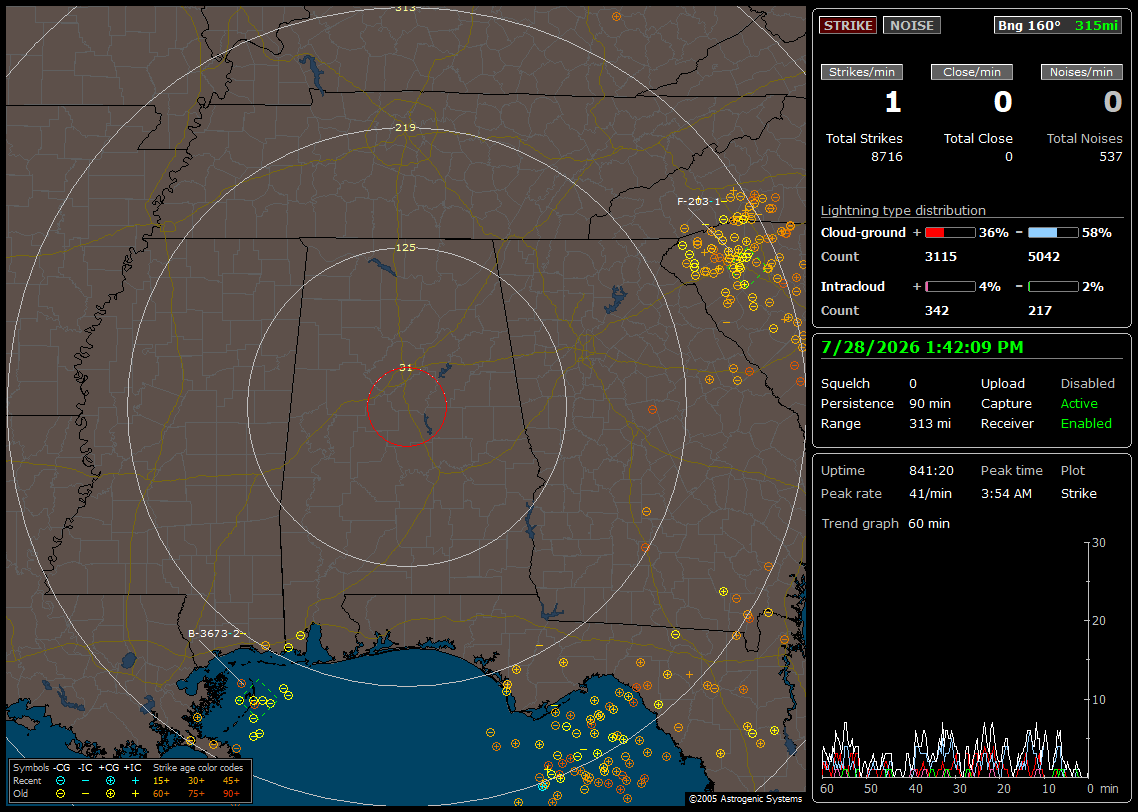
Task: Click the date and time 7/28/2026 1:42:09 PM
Action: tap(922, 348)
